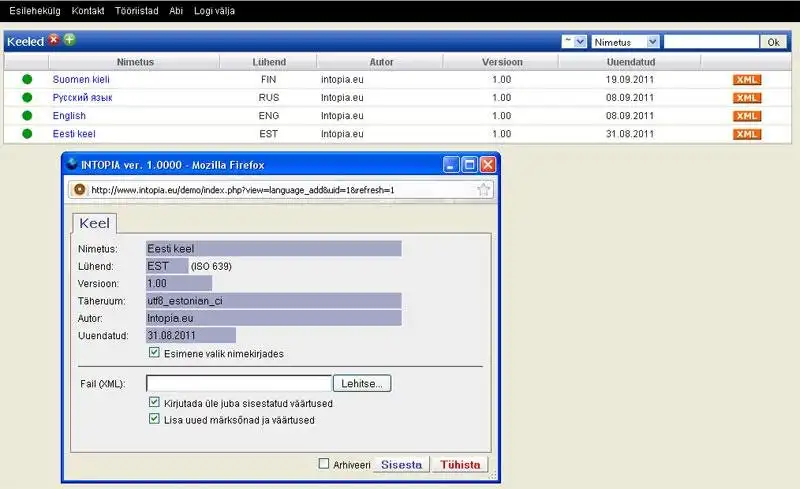
Task: Click the RUS abbreviation cell
Action: [269, 97]
